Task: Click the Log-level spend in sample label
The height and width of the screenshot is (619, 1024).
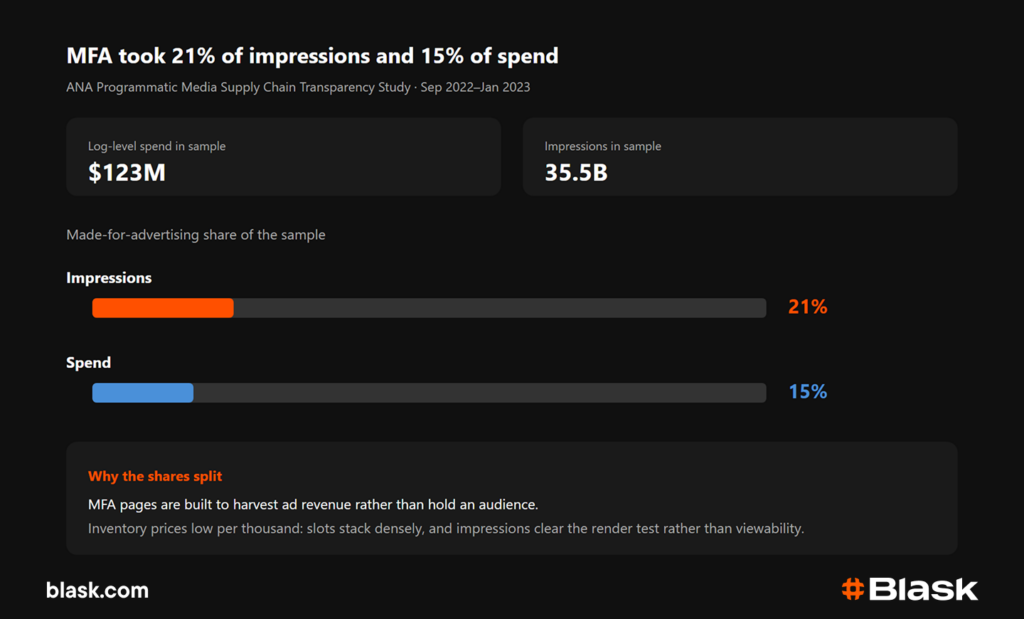Action: point(157,146)
